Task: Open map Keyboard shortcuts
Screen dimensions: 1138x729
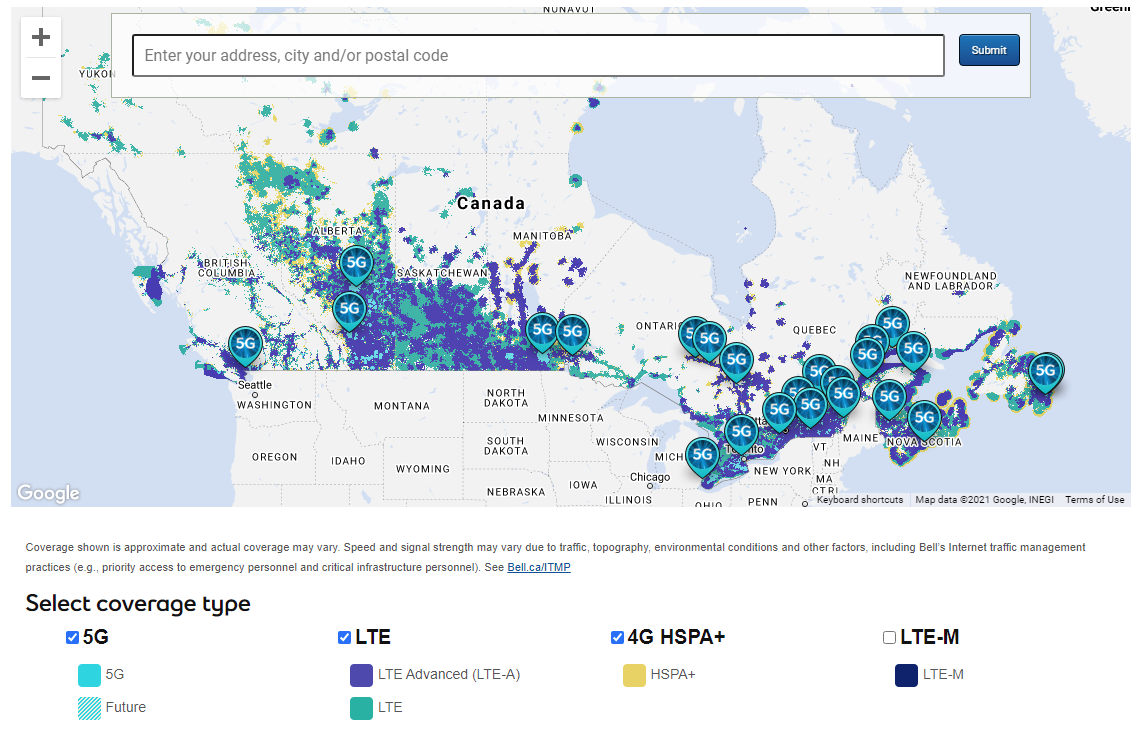Action: point(859,500)
